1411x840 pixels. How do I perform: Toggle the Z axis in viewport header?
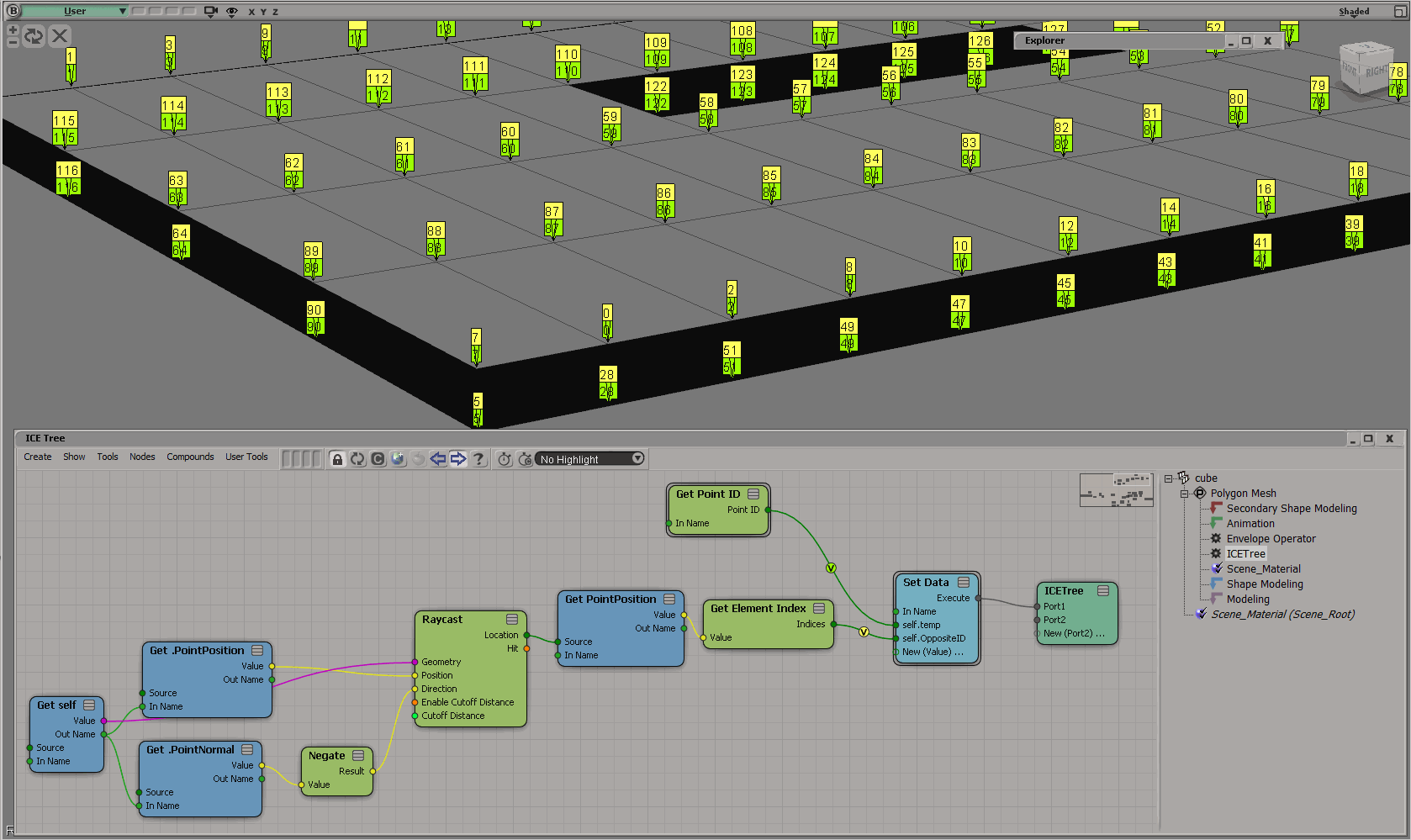tap(275, 13)
